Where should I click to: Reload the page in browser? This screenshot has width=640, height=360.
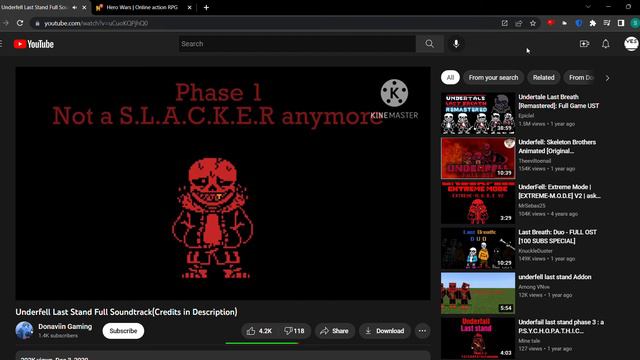pyautogui.click(x=20, y=23)
